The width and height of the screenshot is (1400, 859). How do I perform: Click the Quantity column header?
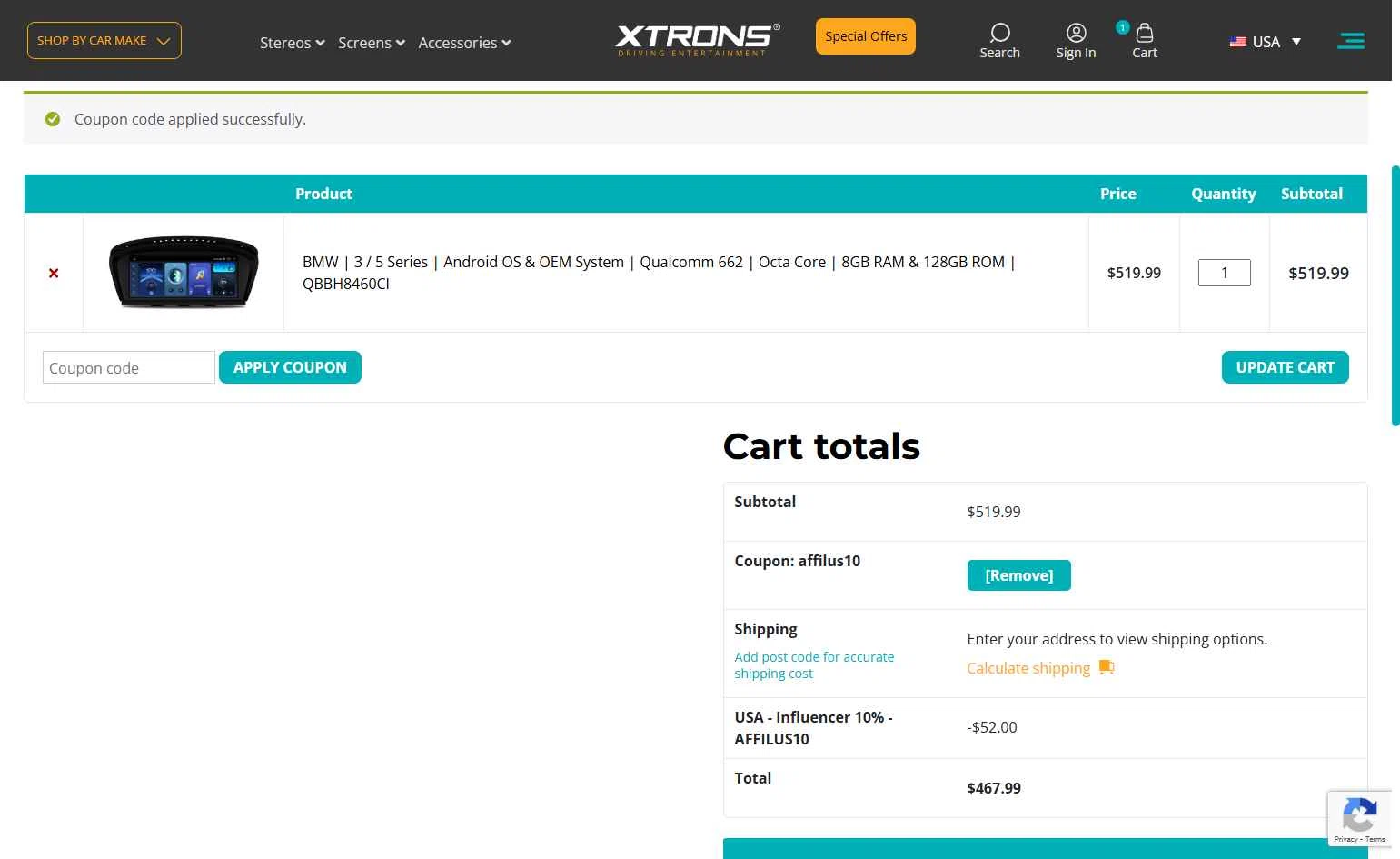pos(1224,194)
